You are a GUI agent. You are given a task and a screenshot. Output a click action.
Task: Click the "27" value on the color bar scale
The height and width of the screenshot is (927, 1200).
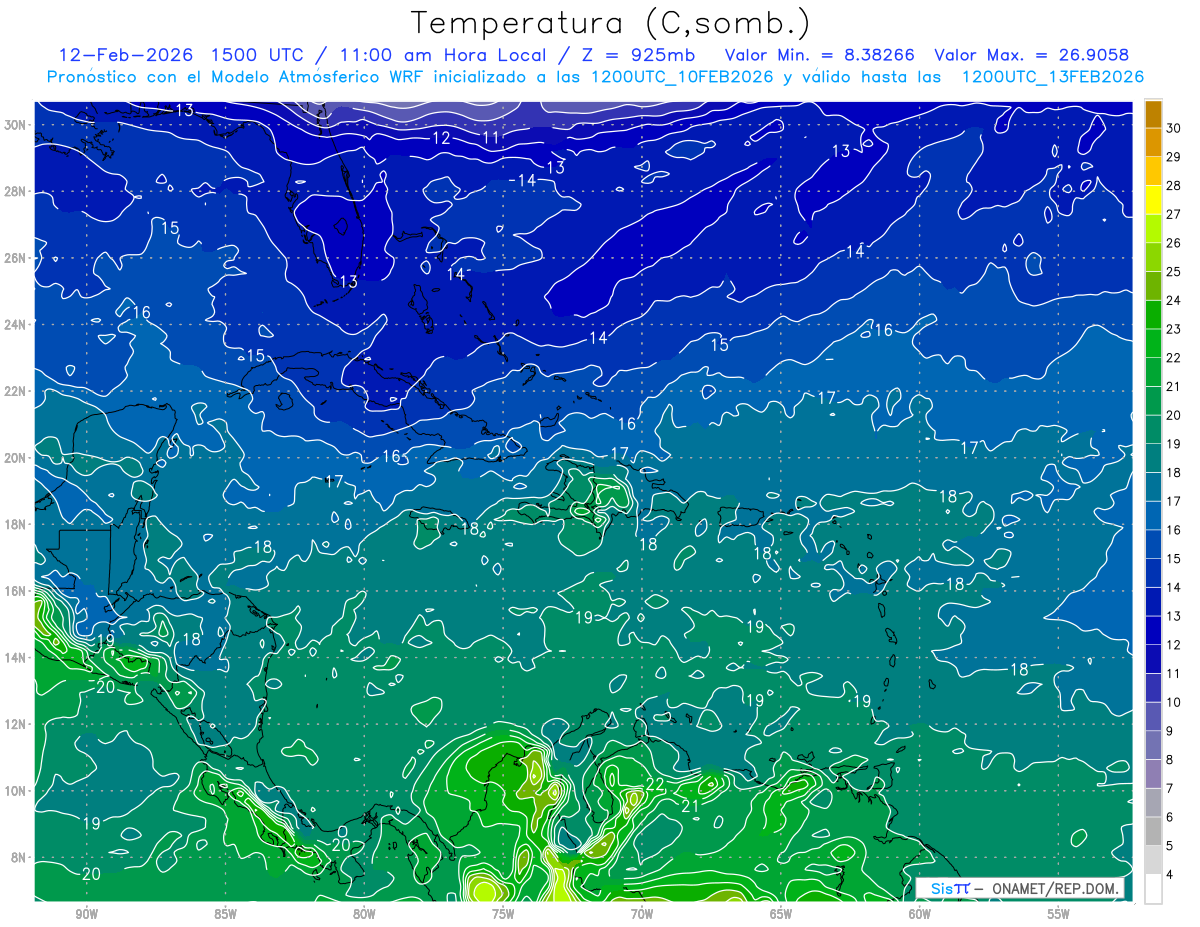tap(1173, 213)
